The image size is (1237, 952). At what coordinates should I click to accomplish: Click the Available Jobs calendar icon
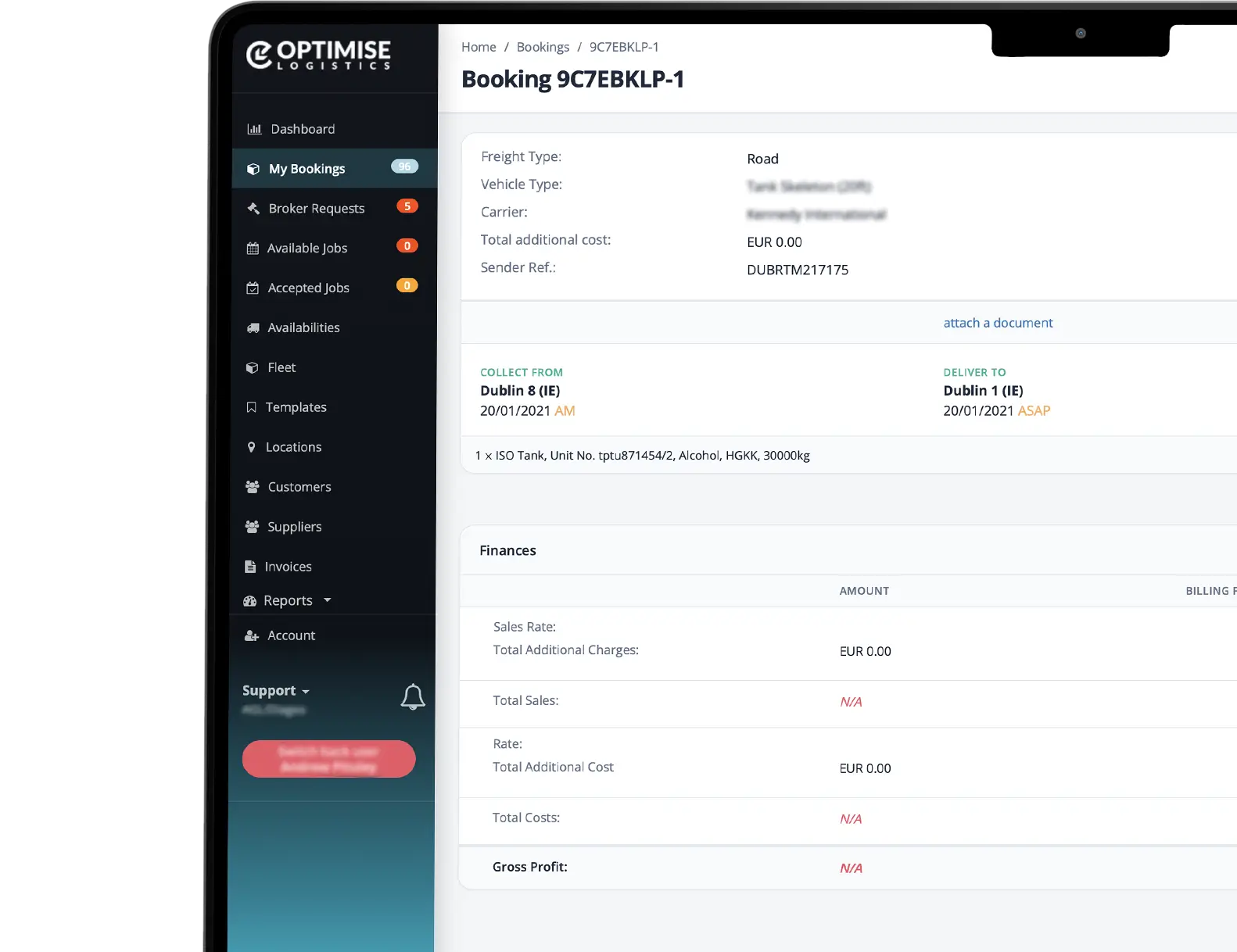[253, 249]
